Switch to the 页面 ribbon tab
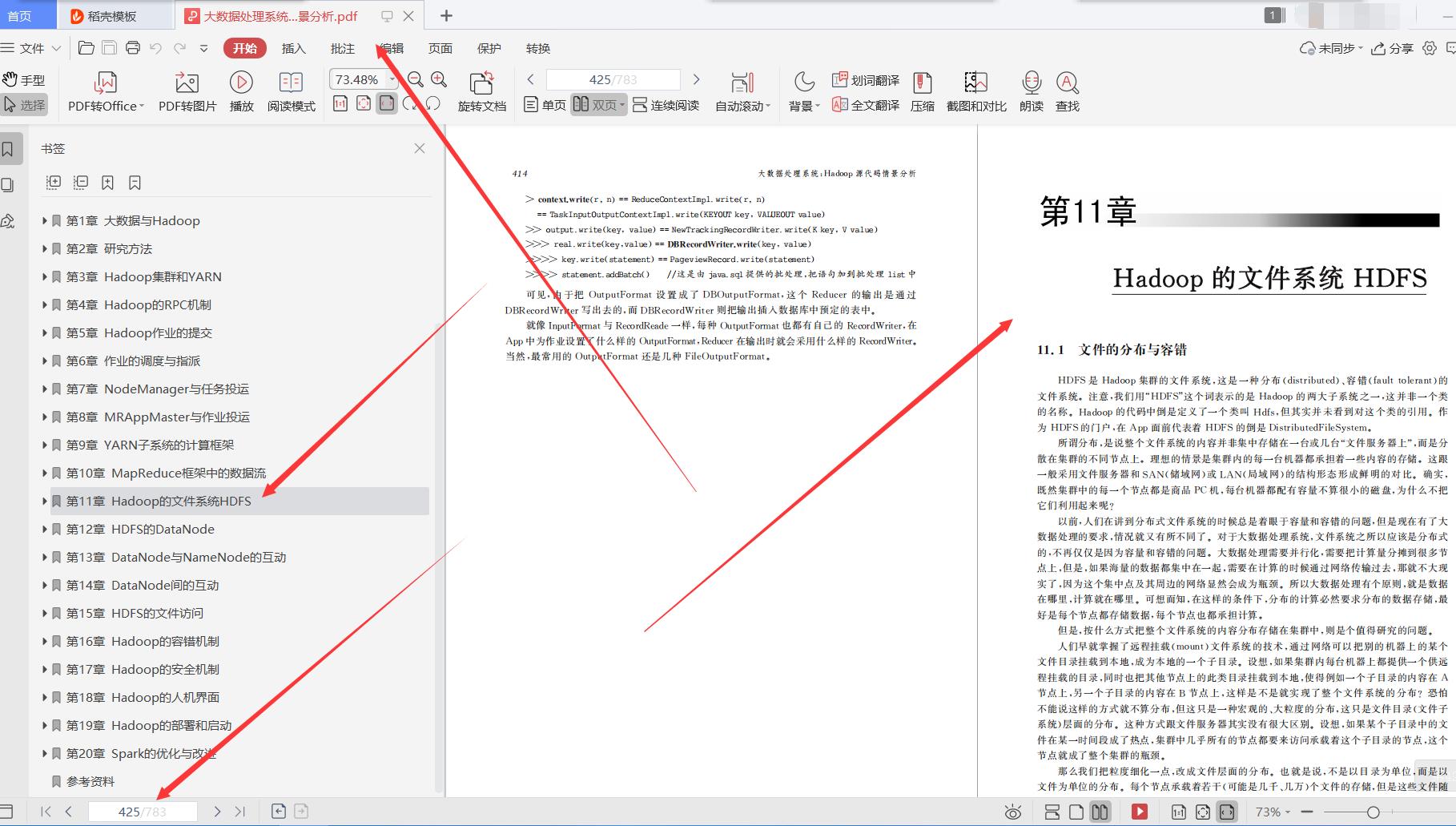The image size is (1456, 826). point(440,48)
